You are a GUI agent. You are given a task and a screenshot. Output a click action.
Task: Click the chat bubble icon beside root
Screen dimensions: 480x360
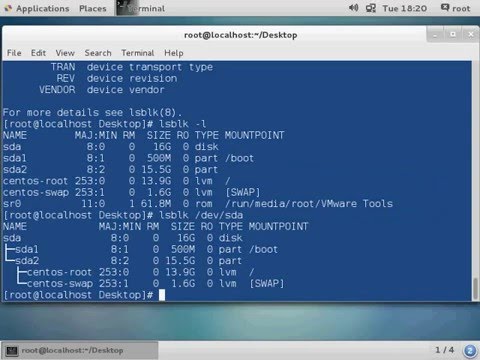tap(445, 8)
